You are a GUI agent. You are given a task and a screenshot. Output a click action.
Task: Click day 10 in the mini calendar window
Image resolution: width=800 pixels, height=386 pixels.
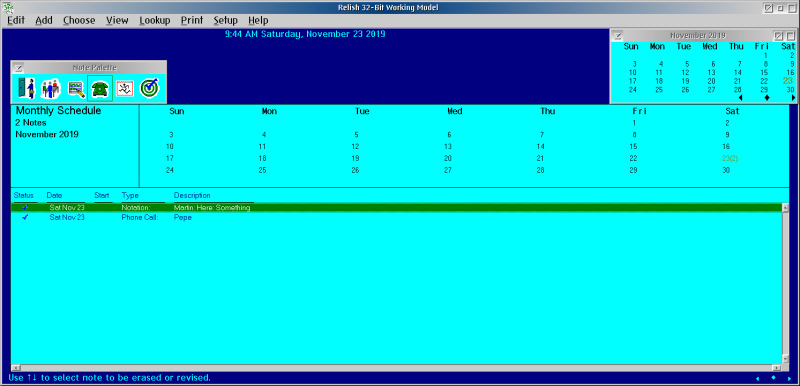(633, 72)
